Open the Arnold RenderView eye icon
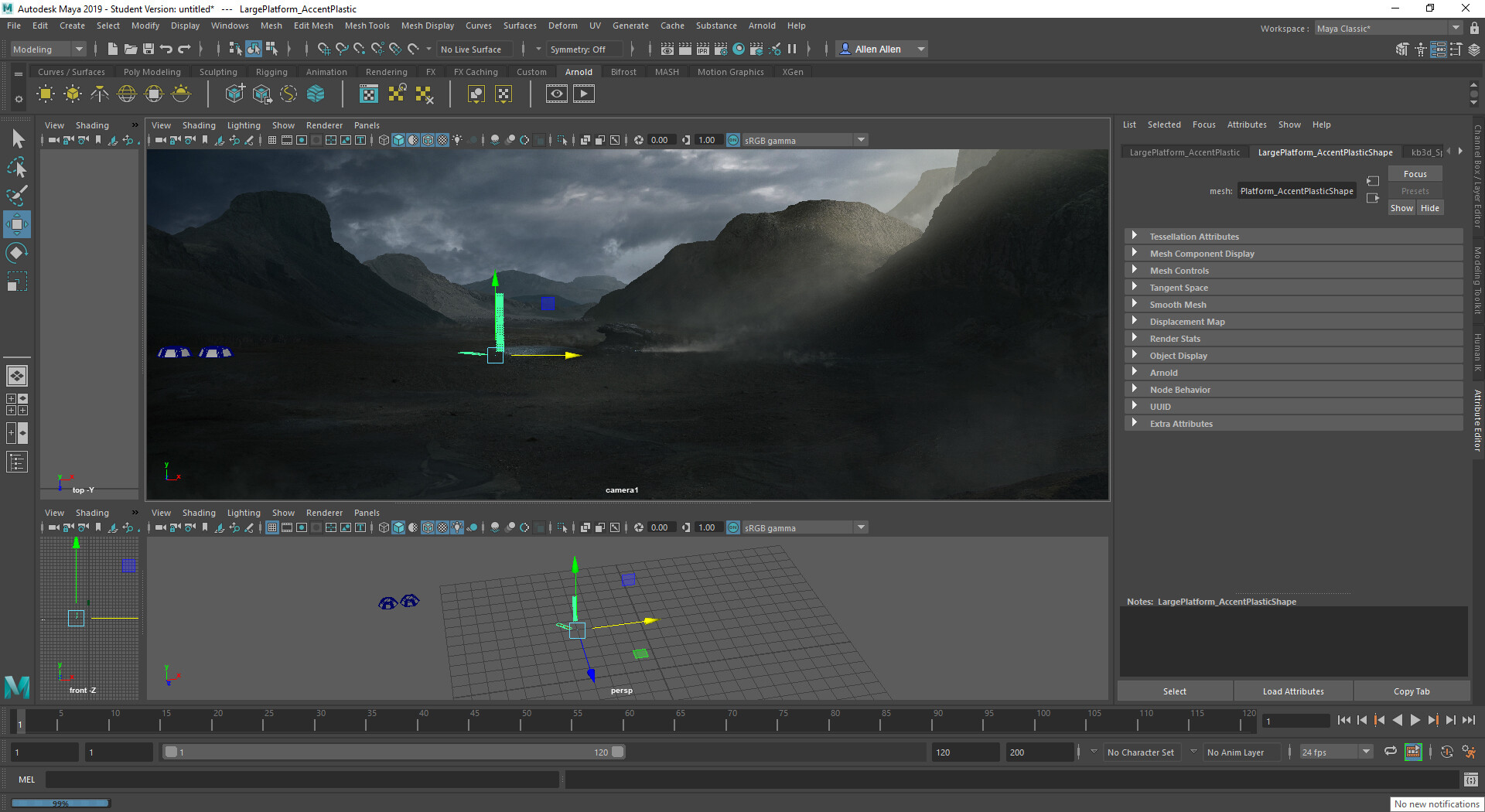The image size is (1485, 812). (556, 94)
